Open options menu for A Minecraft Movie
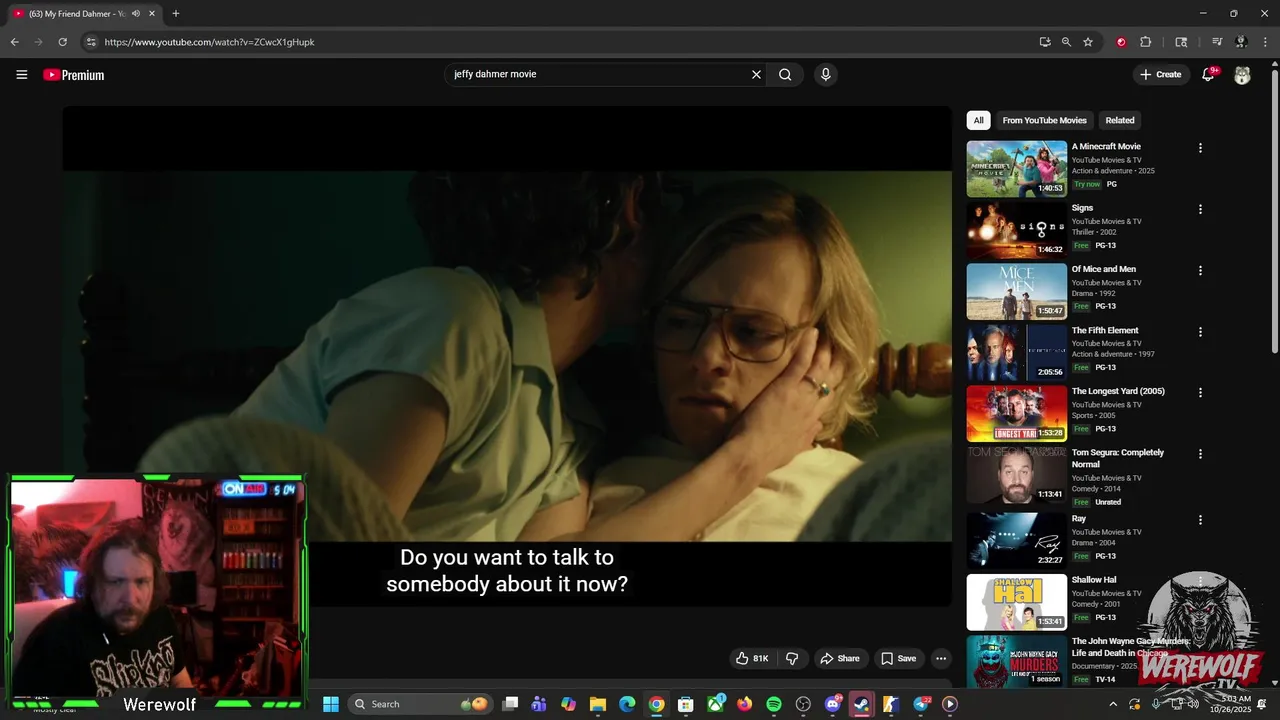Screen dimensions: 1280x720 click(x=1200, y=148)
